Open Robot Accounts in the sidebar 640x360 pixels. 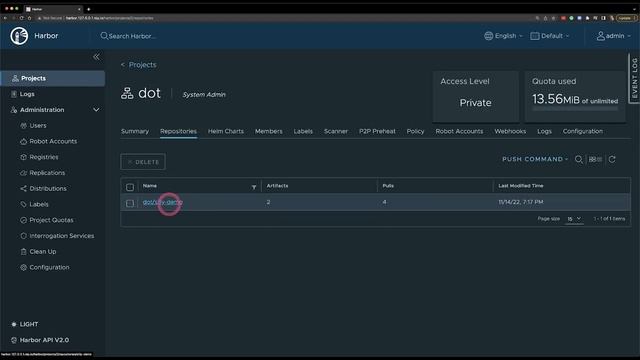pos(53,141)
